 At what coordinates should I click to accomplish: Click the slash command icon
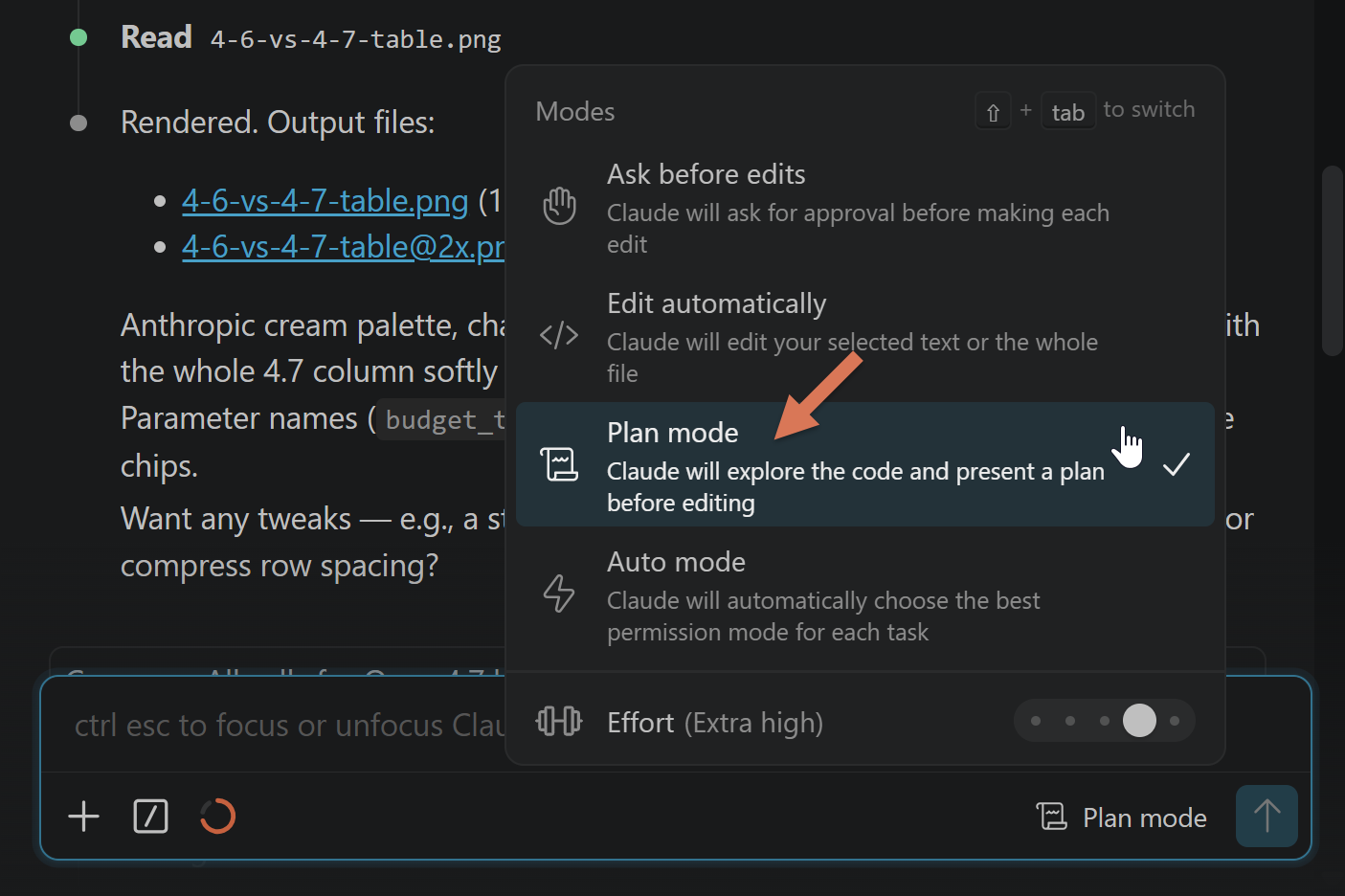click(x=150, y=817)
